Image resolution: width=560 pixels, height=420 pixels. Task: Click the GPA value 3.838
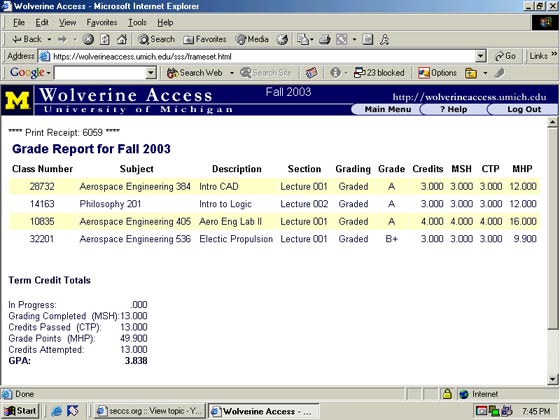click(x=136, y=361)
